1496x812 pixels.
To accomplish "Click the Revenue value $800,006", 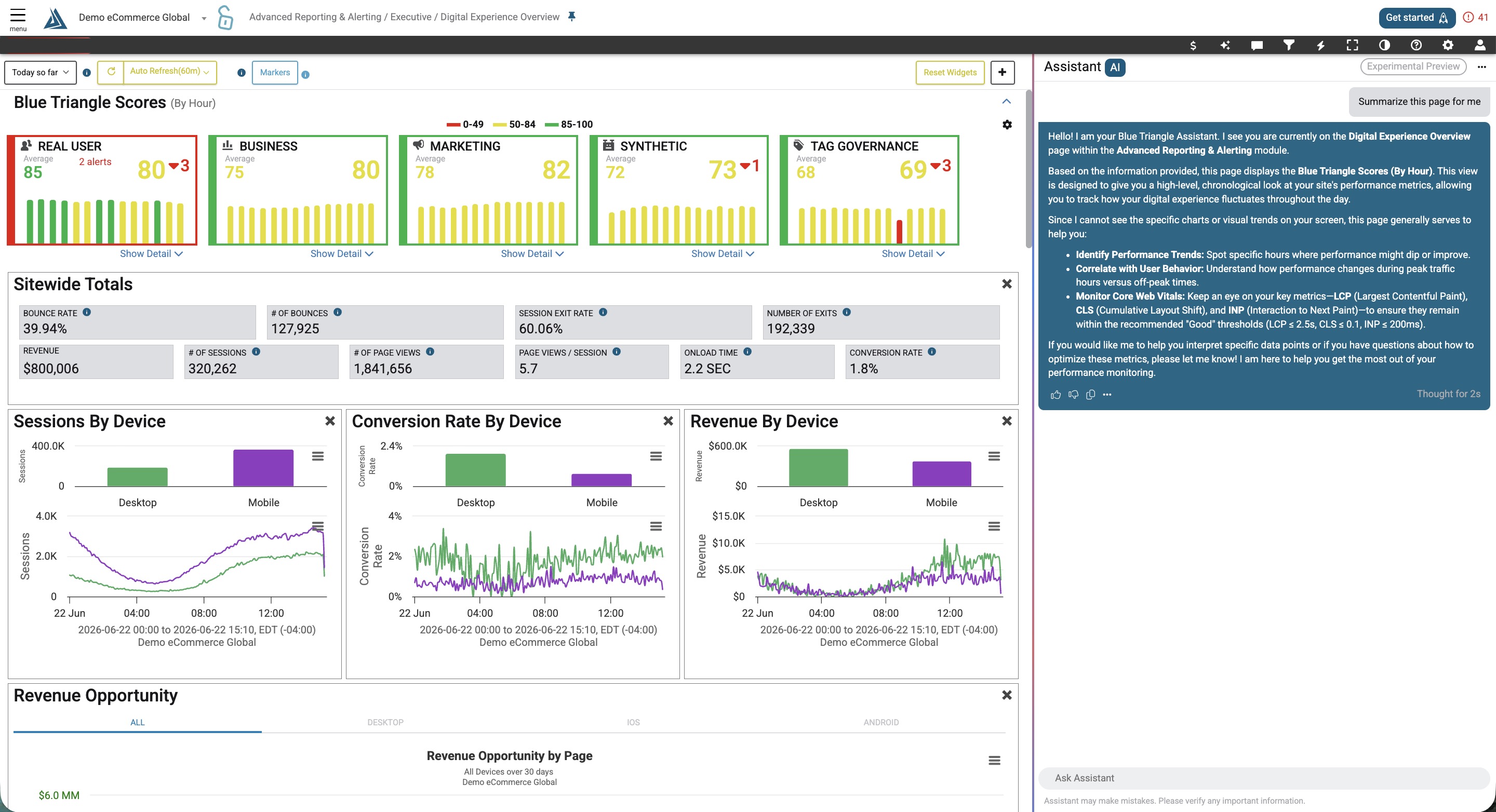I will tap(51, 369).
